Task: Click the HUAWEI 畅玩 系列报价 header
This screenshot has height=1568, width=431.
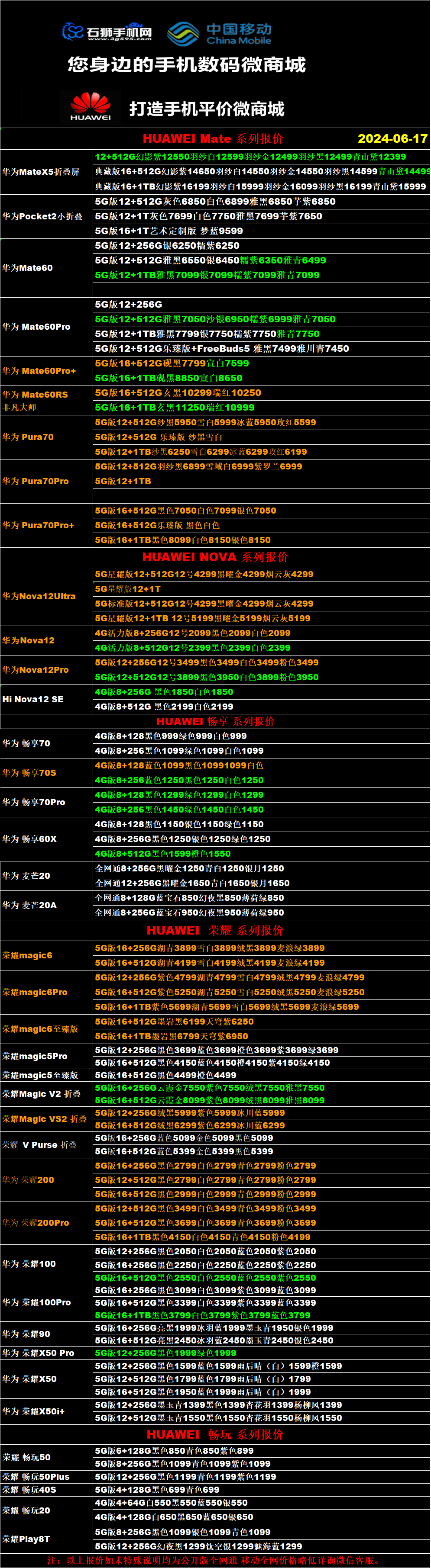Action: pos(215,1434)
